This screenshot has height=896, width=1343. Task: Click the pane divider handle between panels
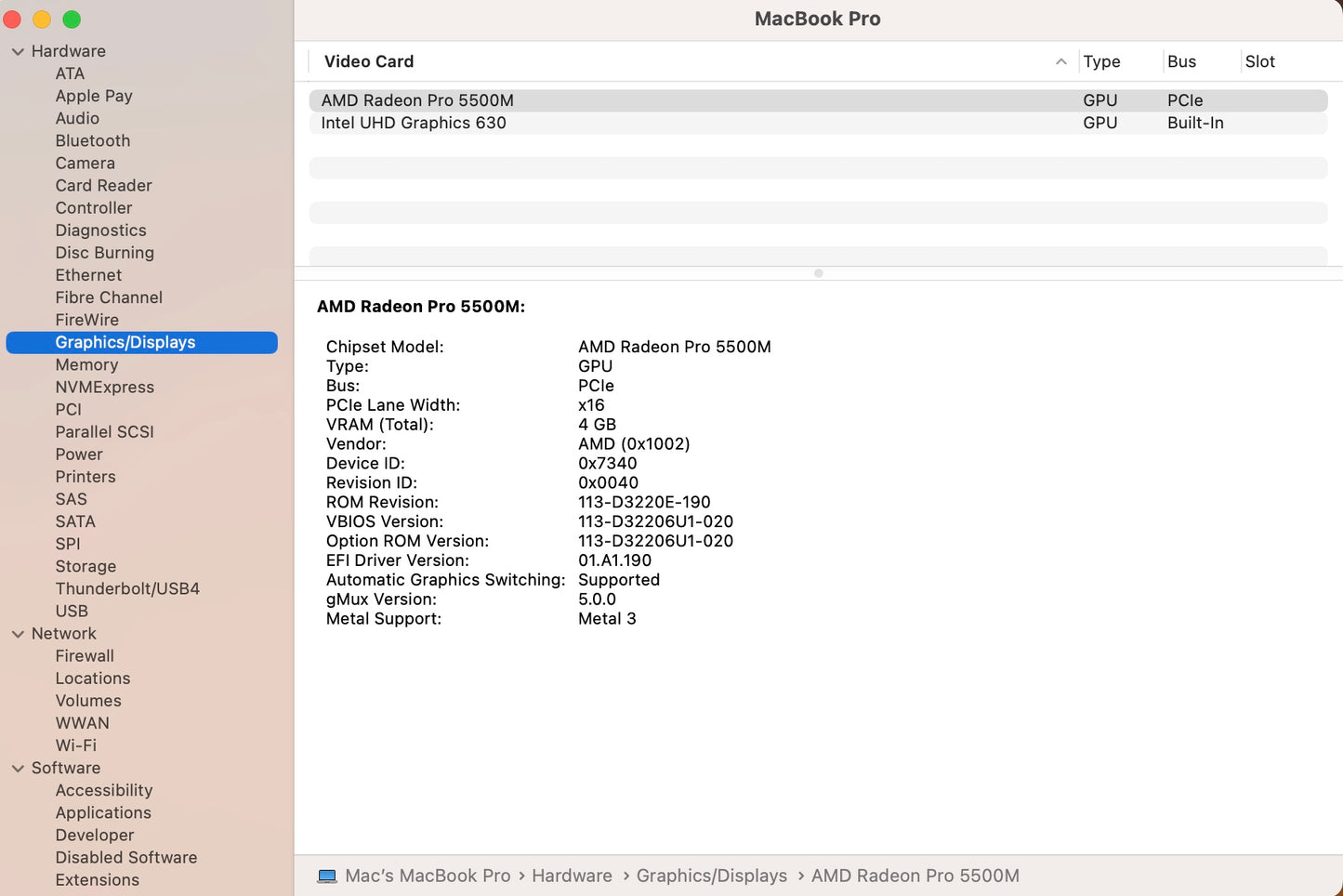pos(818,272)
